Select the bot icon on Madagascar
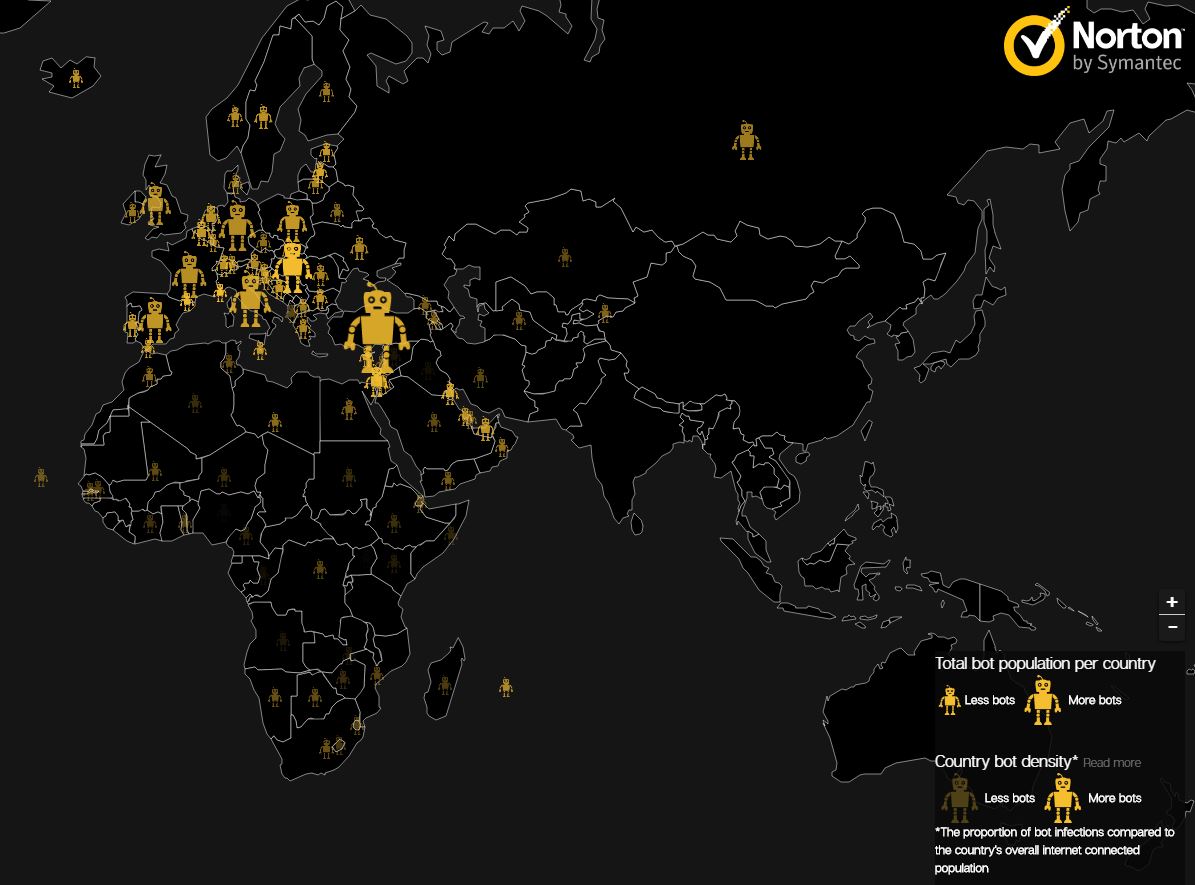This screenshot has width=1195, height=885. [444, 685]
